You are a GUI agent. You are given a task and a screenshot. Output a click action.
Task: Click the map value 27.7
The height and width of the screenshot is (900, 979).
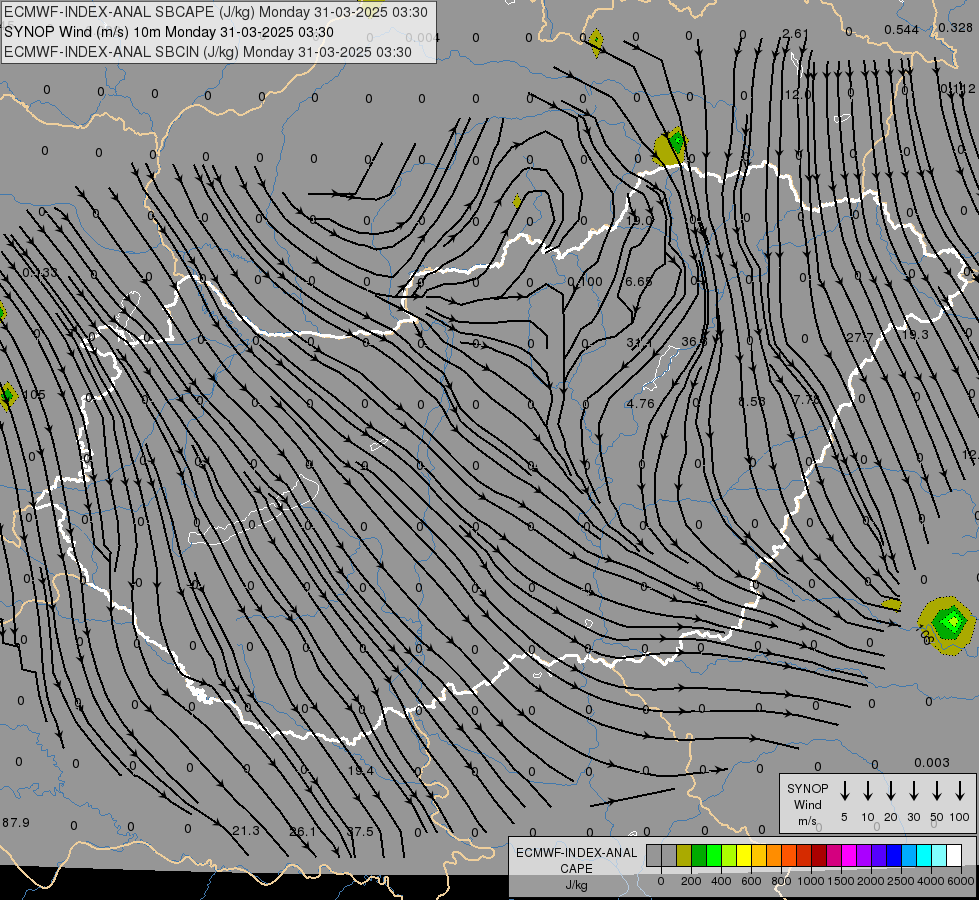(860, 337)
